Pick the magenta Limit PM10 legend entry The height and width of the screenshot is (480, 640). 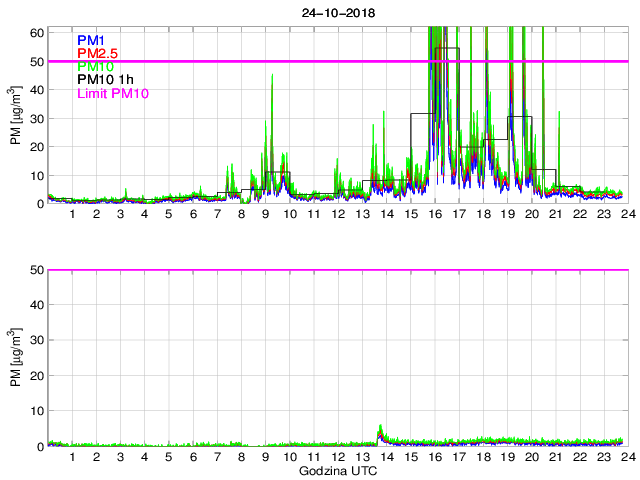[113, 95]
